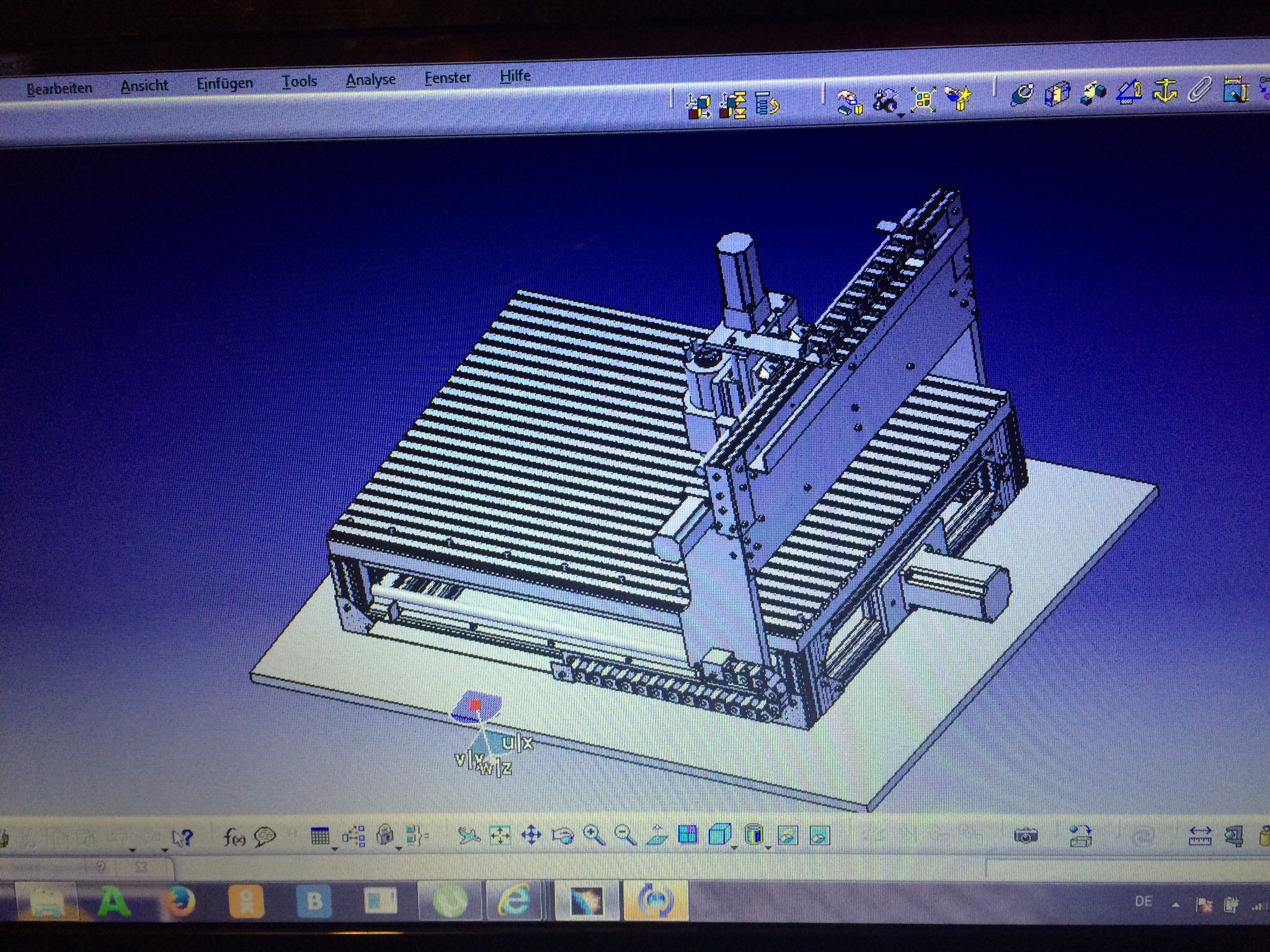Click the Coincidence Constraint icon
Image resolution: width=1270 pixels, height=952 pixels.
point(1022,94)
